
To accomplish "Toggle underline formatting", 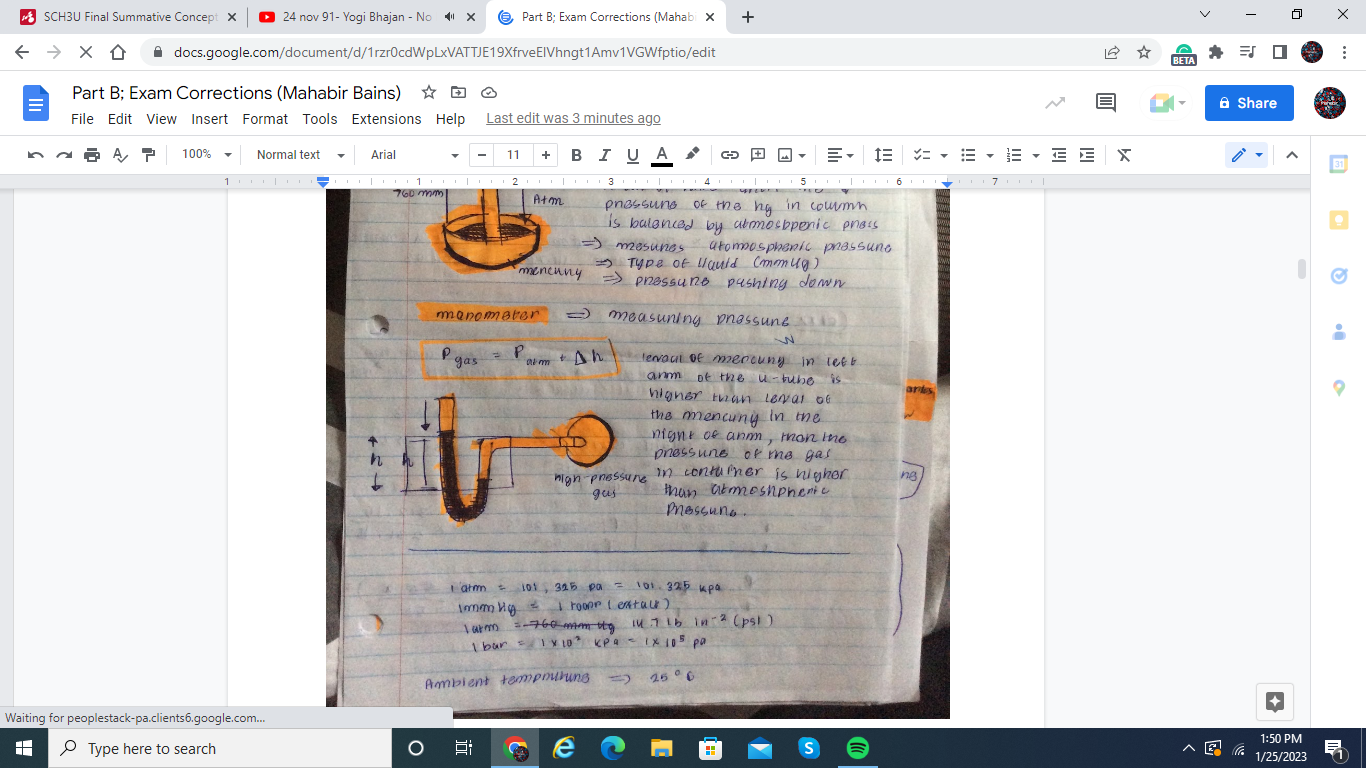I will point(632,155).
